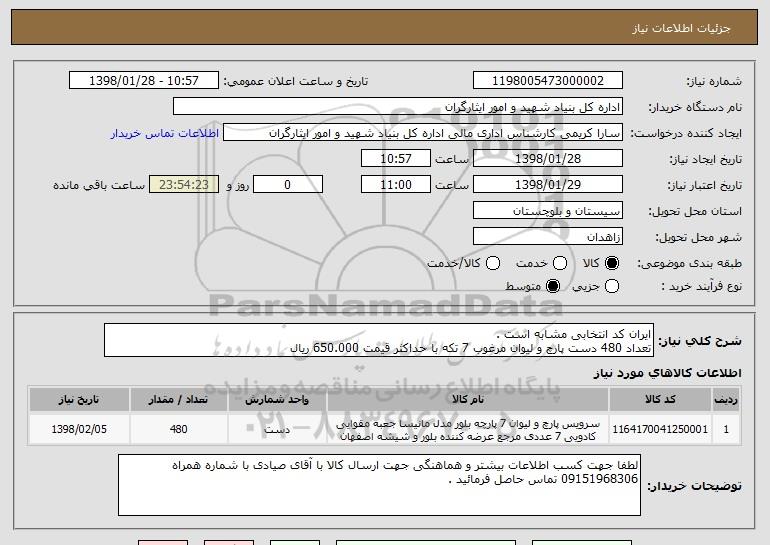Viewport: 770px width, 545px height.
Task: Choose the متوسط purchase process option
Action: click(553, 286)
